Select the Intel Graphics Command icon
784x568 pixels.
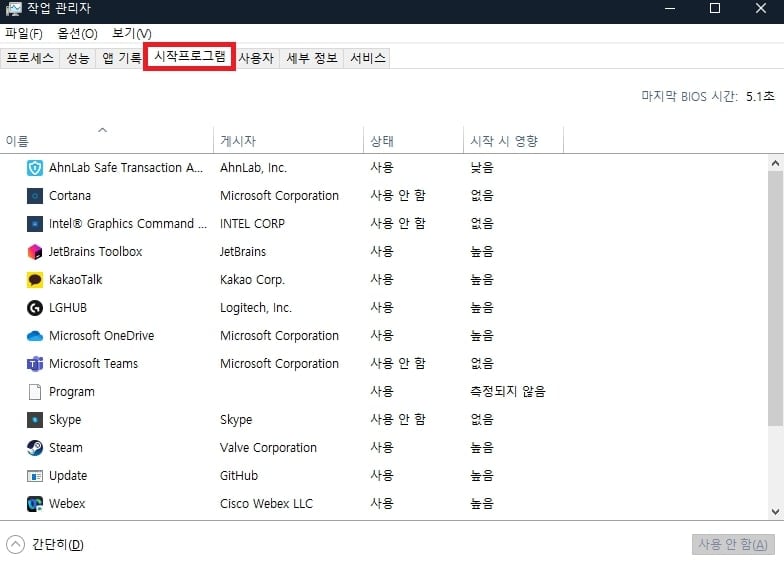click(x=34, y=224)
